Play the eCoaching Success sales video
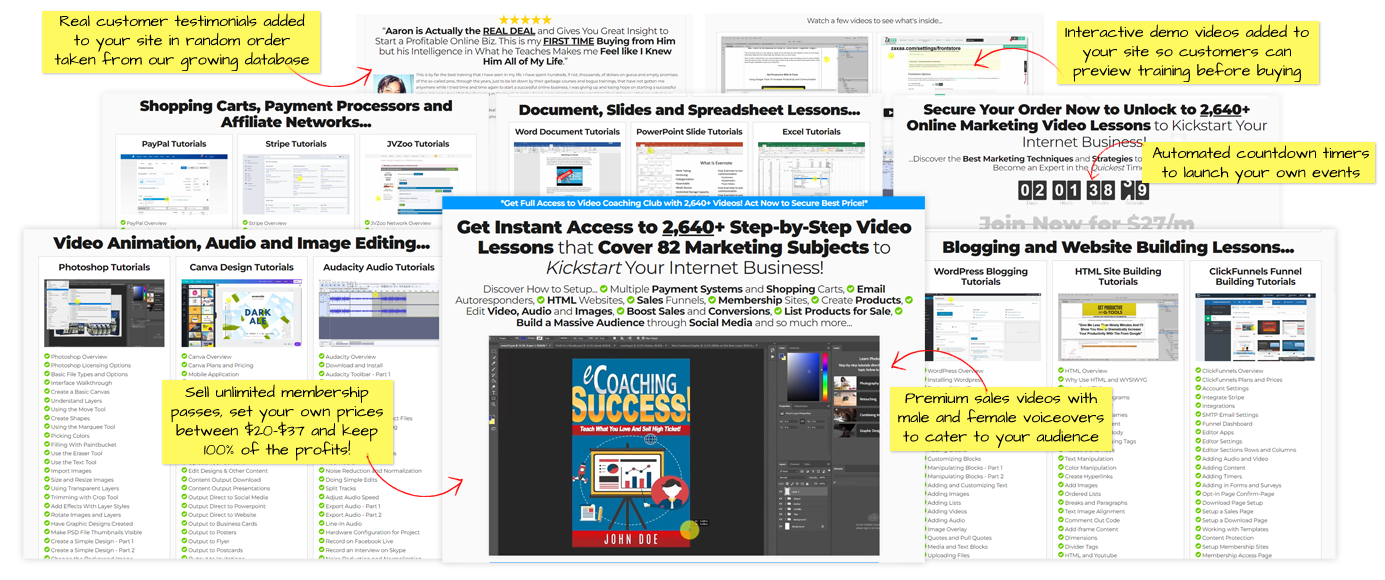Viewport: 1385px width, 580px height. [684, 445]
